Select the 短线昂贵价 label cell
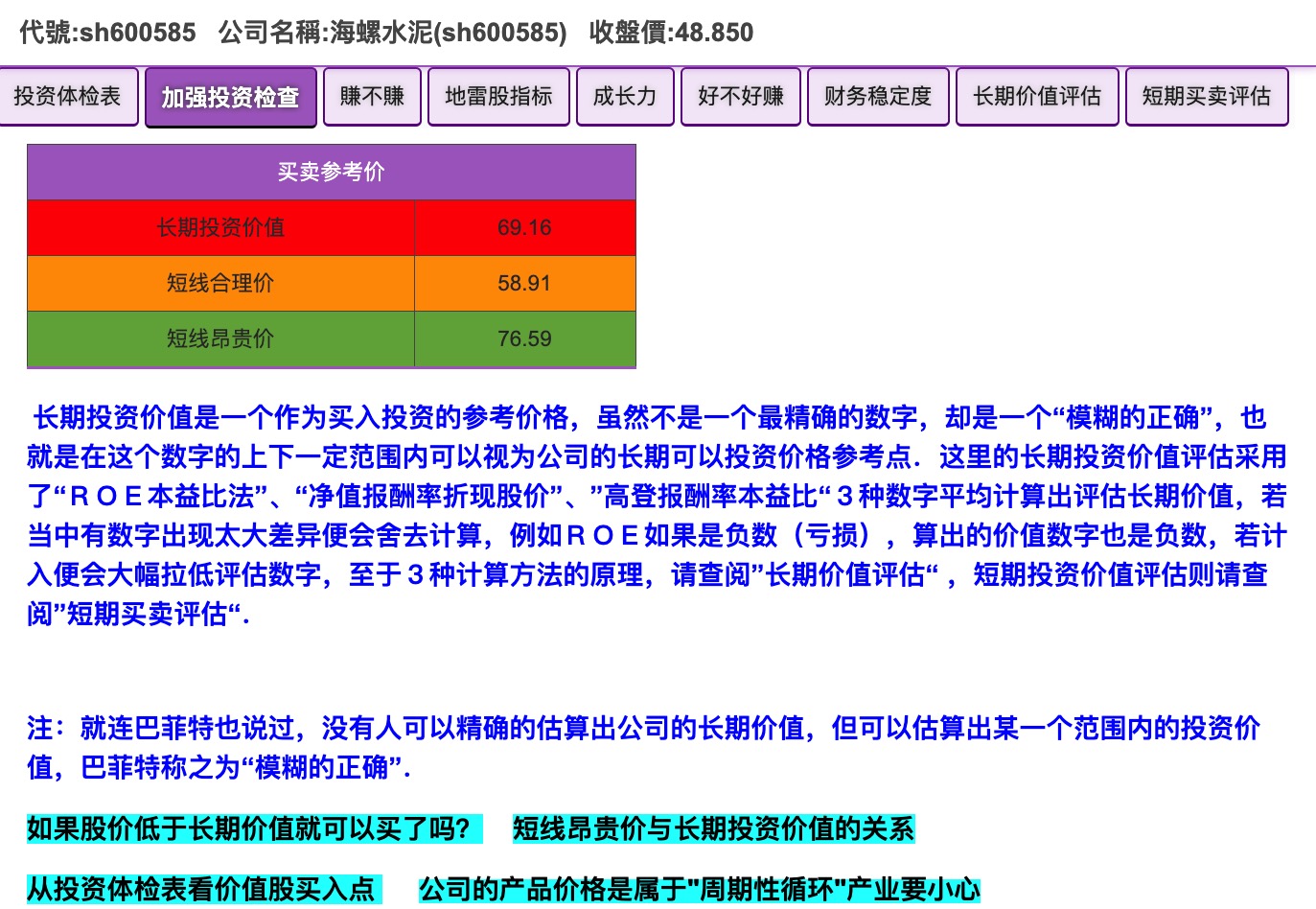Screen dimensions: 1316x909 coord(221,338)
